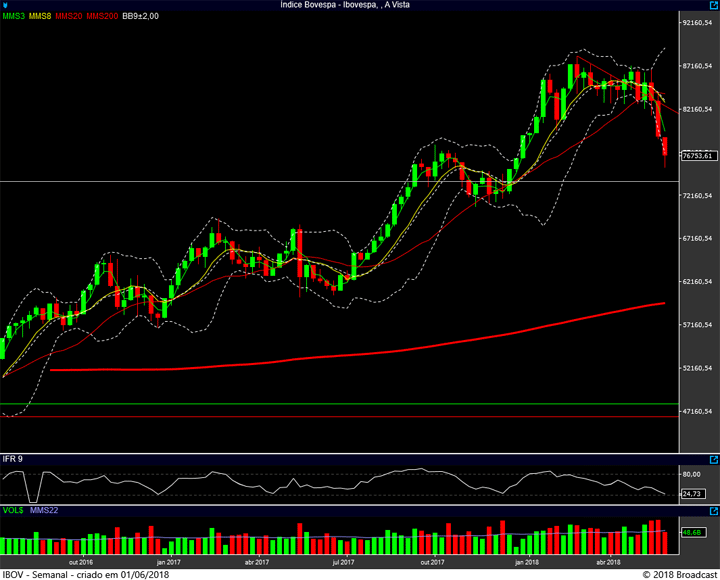Image resolution: width=720 pixels, height=580 pixels.
Task: Select the VOL$ volume indicator label
Action: (x=13, y=511)
